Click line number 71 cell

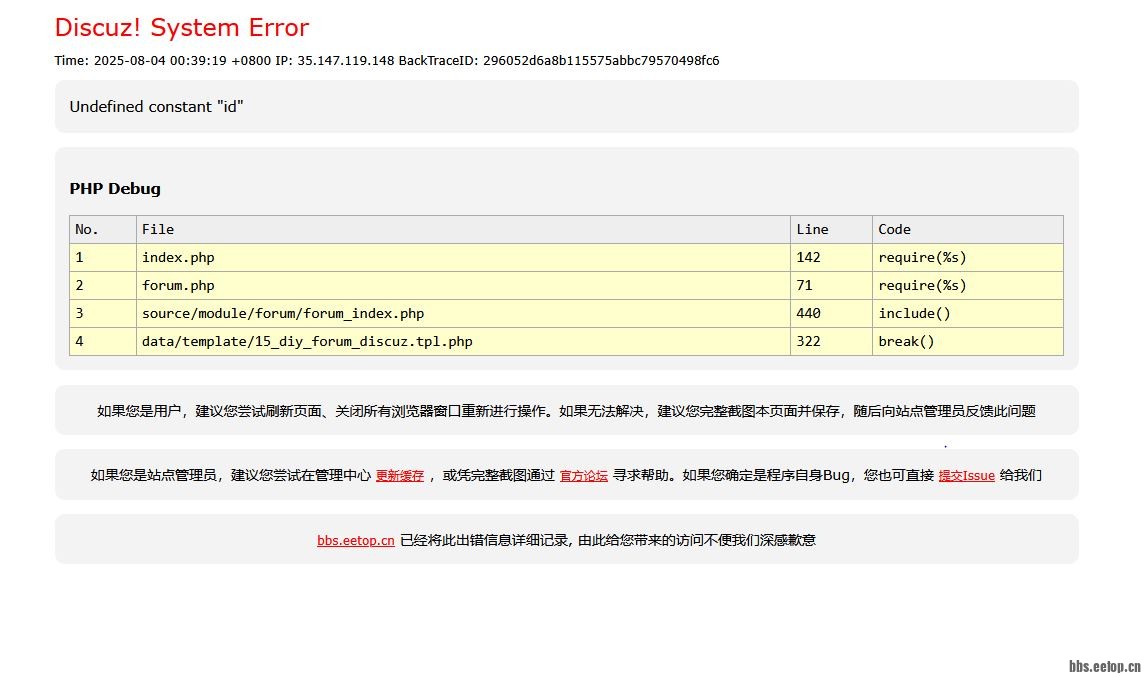tap(831, 286)
